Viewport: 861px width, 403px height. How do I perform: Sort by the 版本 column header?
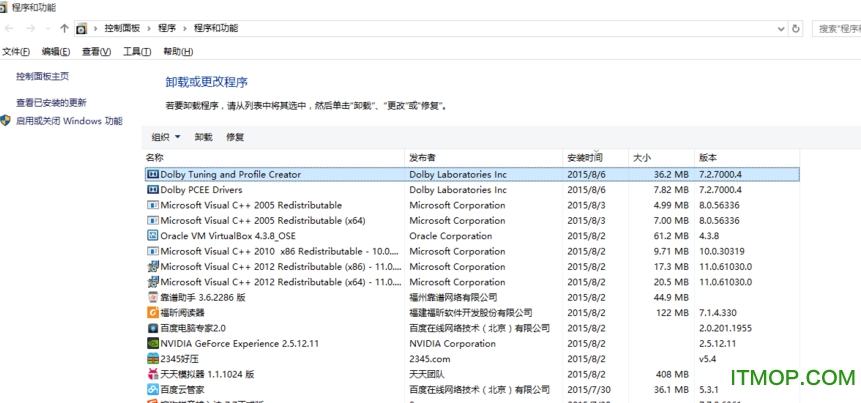coord(747,158)
